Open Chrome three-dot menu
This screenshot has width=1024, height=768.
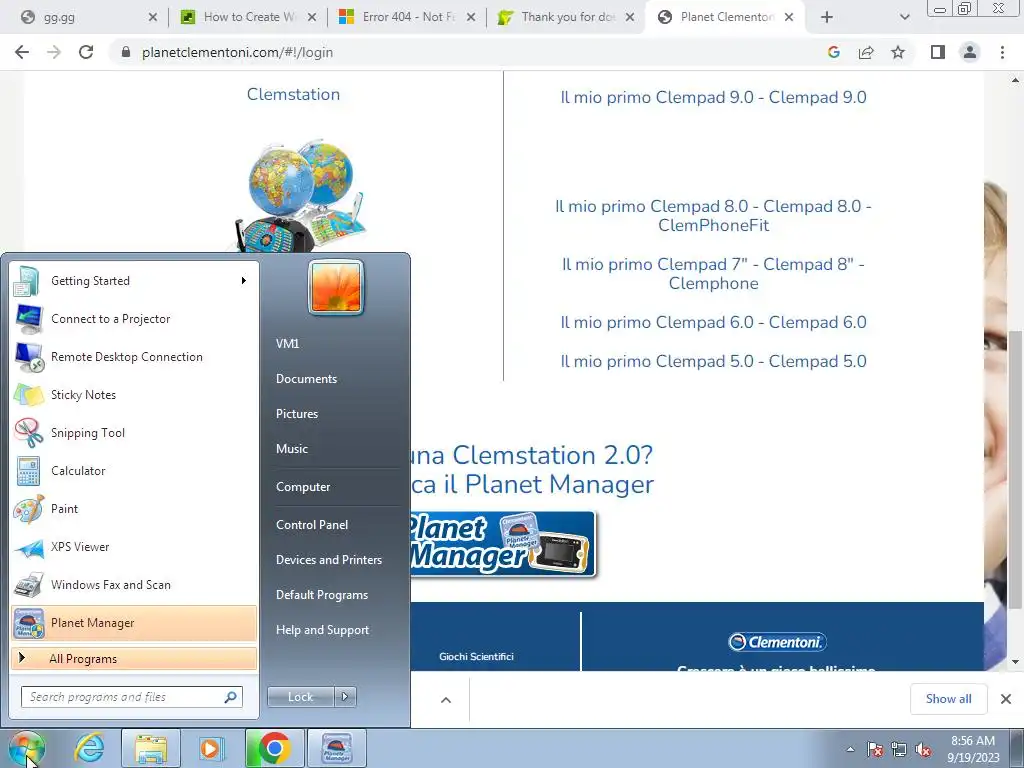[x=1002, y=52]
